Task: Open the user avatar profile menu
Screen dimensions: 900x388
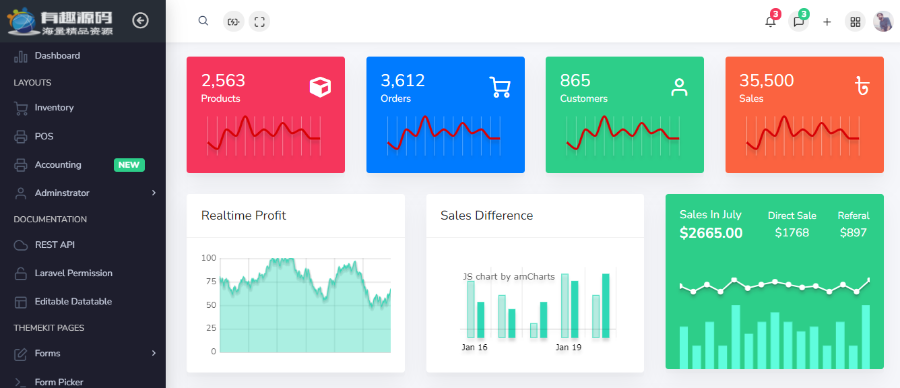Action: coord(883,22)
